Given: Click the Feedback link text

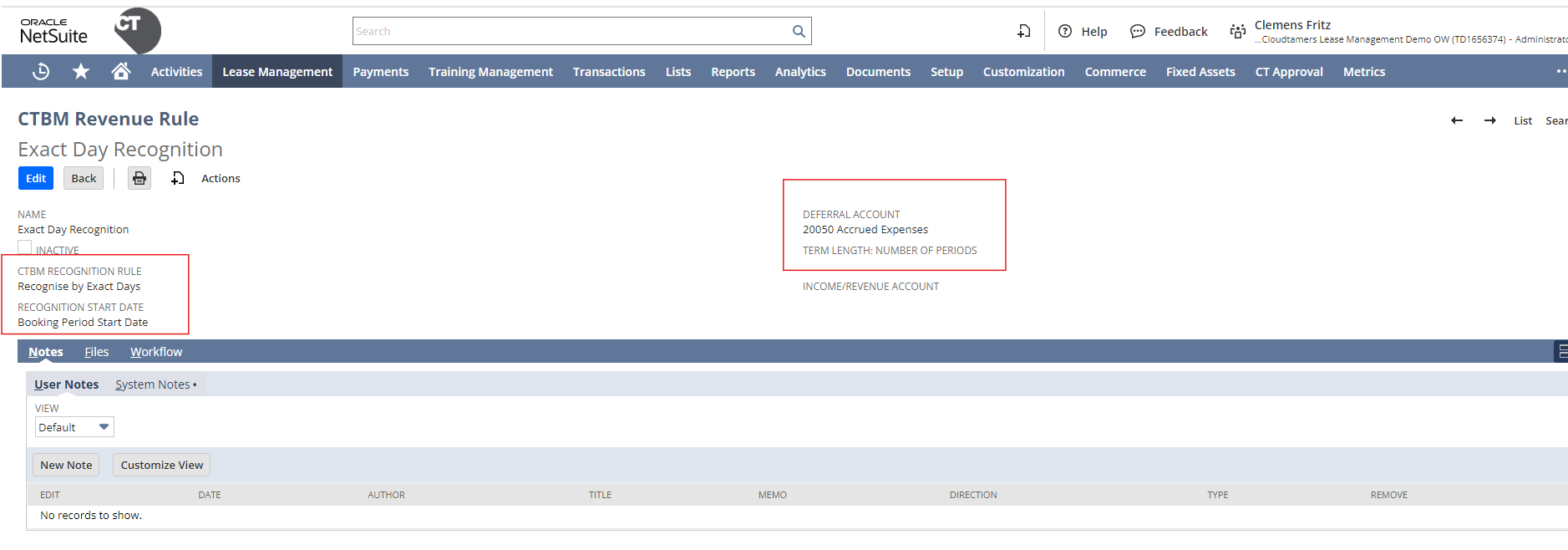Looking at the screenshot, I should 1181,31.
